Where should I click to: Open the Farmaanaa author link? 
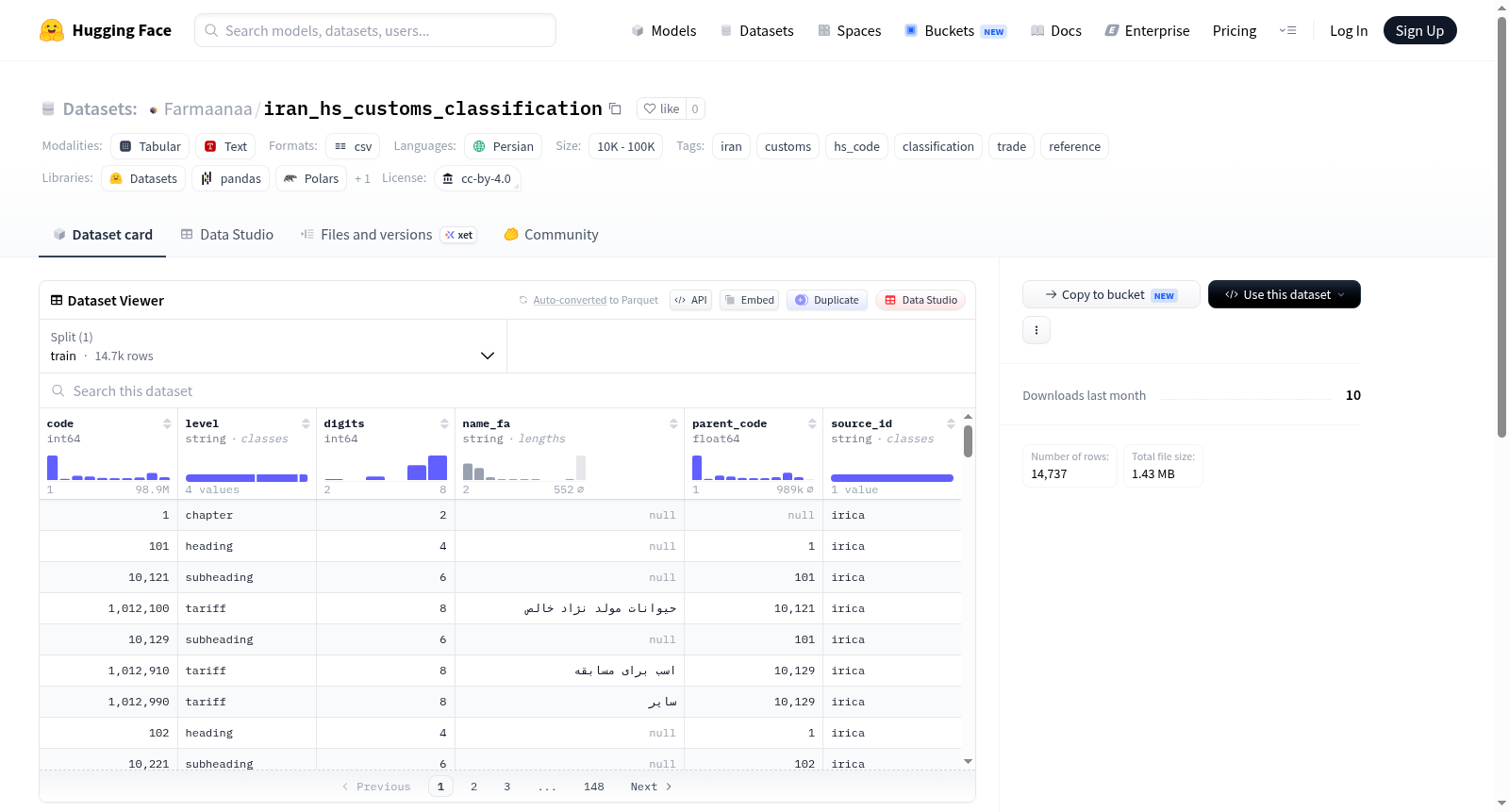(208, 109)
